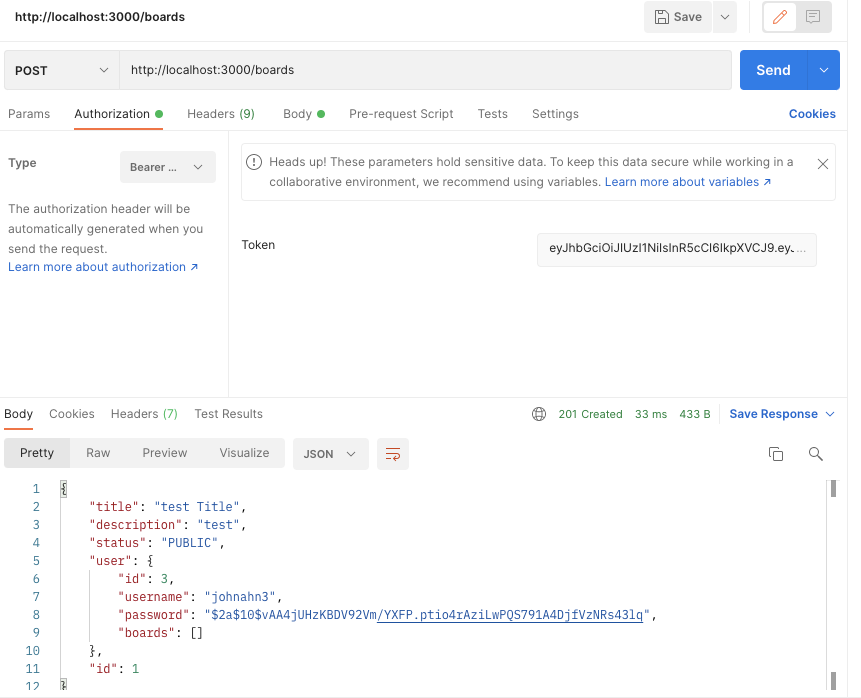Screen dimensions: 861x698
Task: Copy the response with the copy icon
Action: [x=776, y=454]
